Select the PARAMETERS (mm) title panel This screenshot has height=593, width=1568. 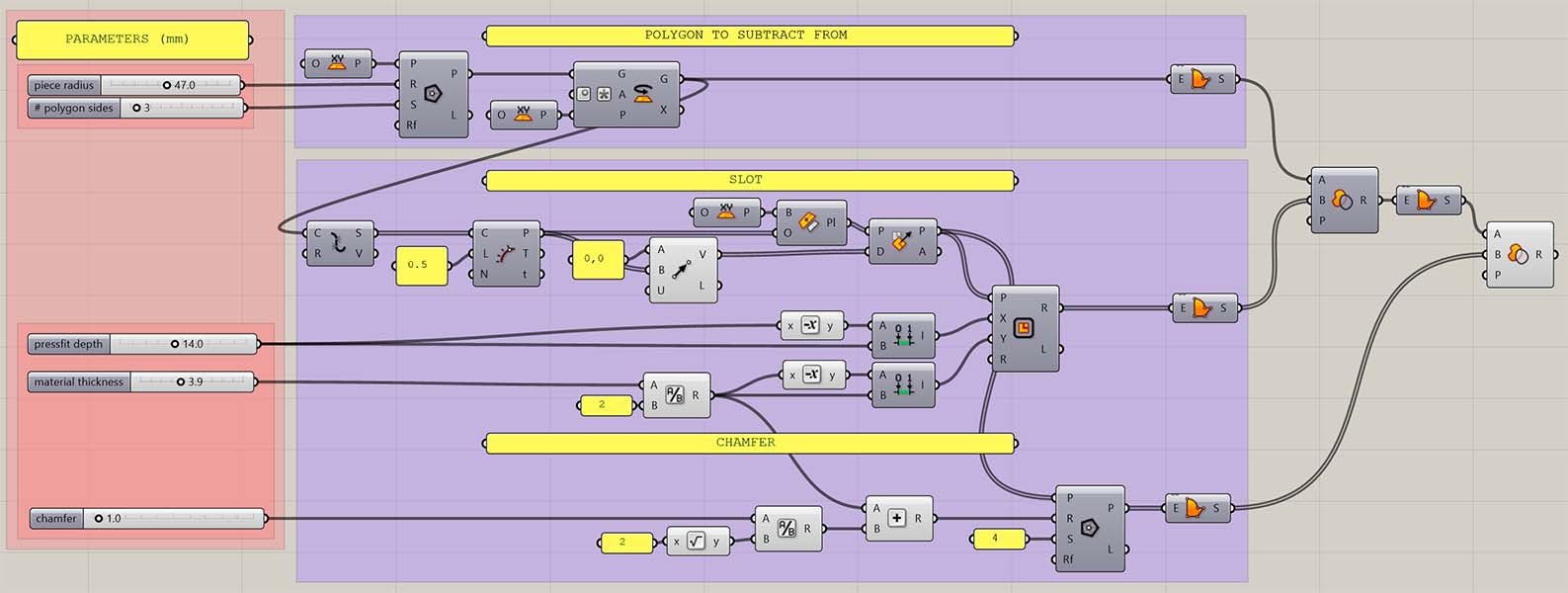coord(131,40)
